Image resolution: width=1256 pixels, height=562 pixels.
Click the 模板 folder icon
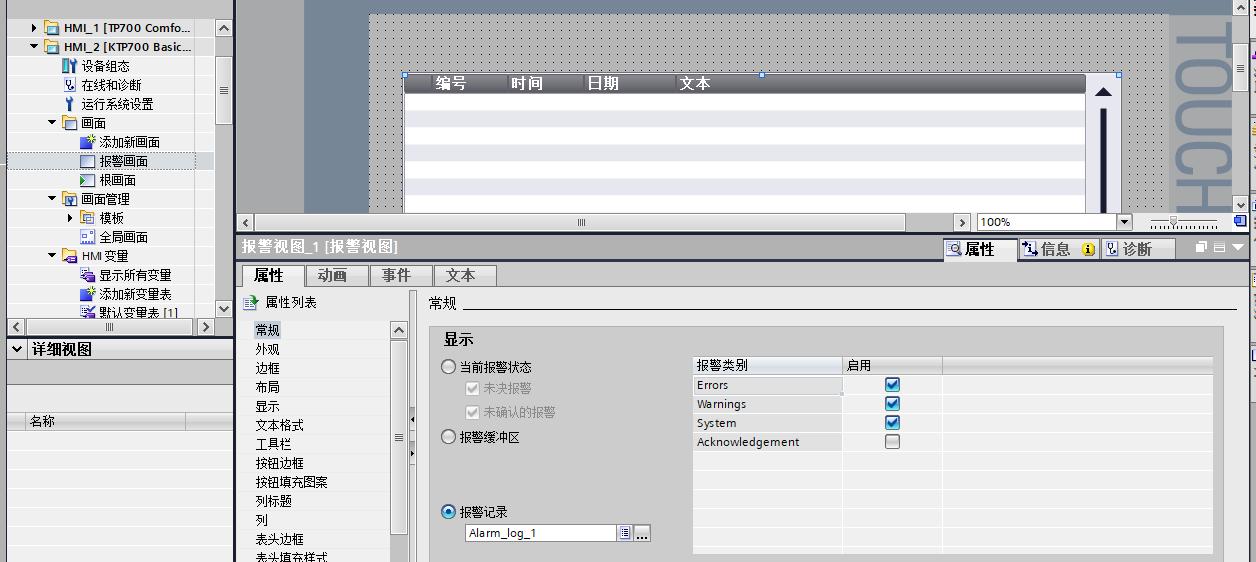tap(87, 218)
